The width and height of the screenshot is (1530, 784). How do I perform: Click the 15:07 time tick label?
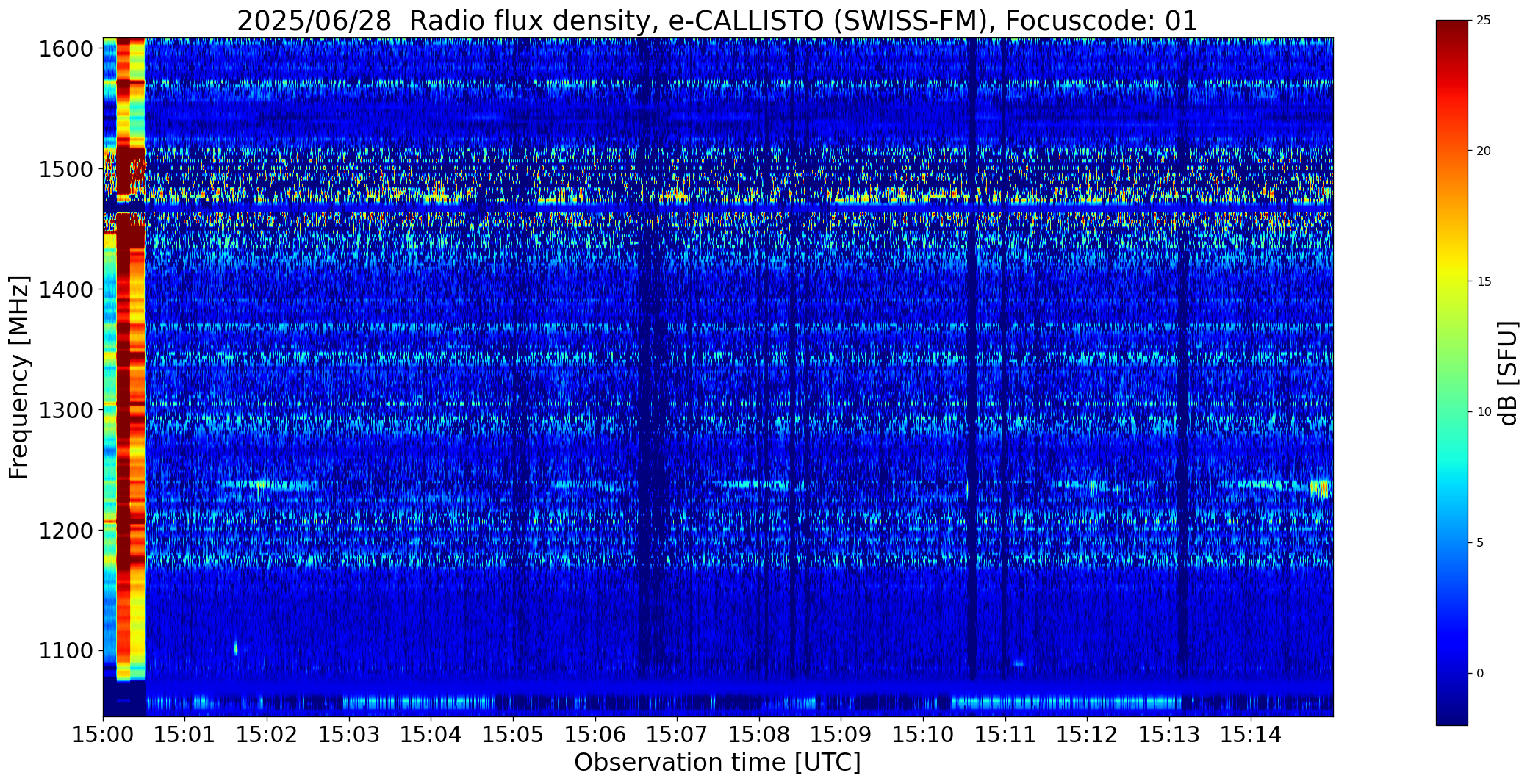[677, 734]
